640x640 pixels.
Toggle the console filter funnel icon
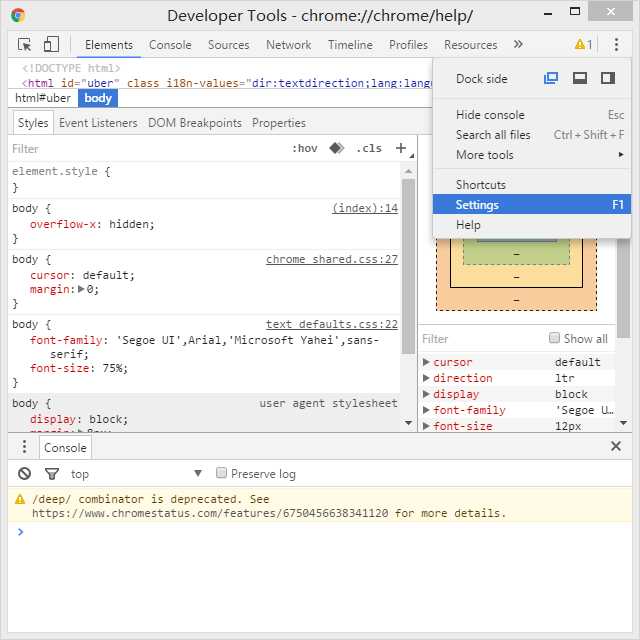click(52, 473)
